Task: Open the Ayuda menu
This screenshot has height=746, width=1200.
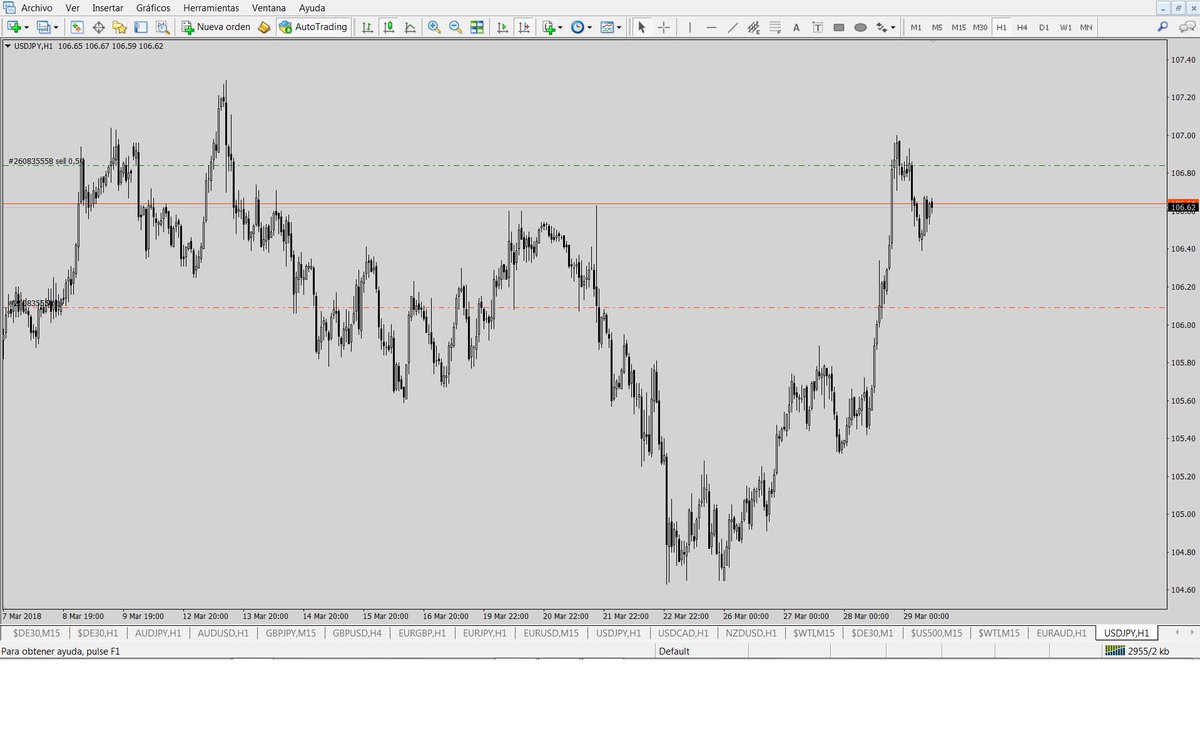Action: click(312, 7)
